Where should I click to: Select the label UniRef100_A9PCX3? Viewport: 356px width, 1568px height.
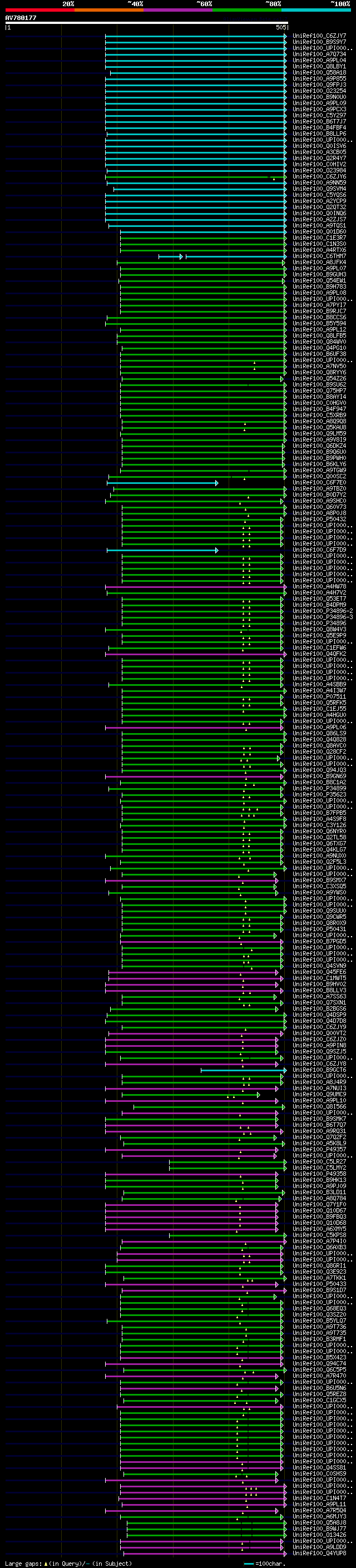pyautogui.click(x=319, y=109)
